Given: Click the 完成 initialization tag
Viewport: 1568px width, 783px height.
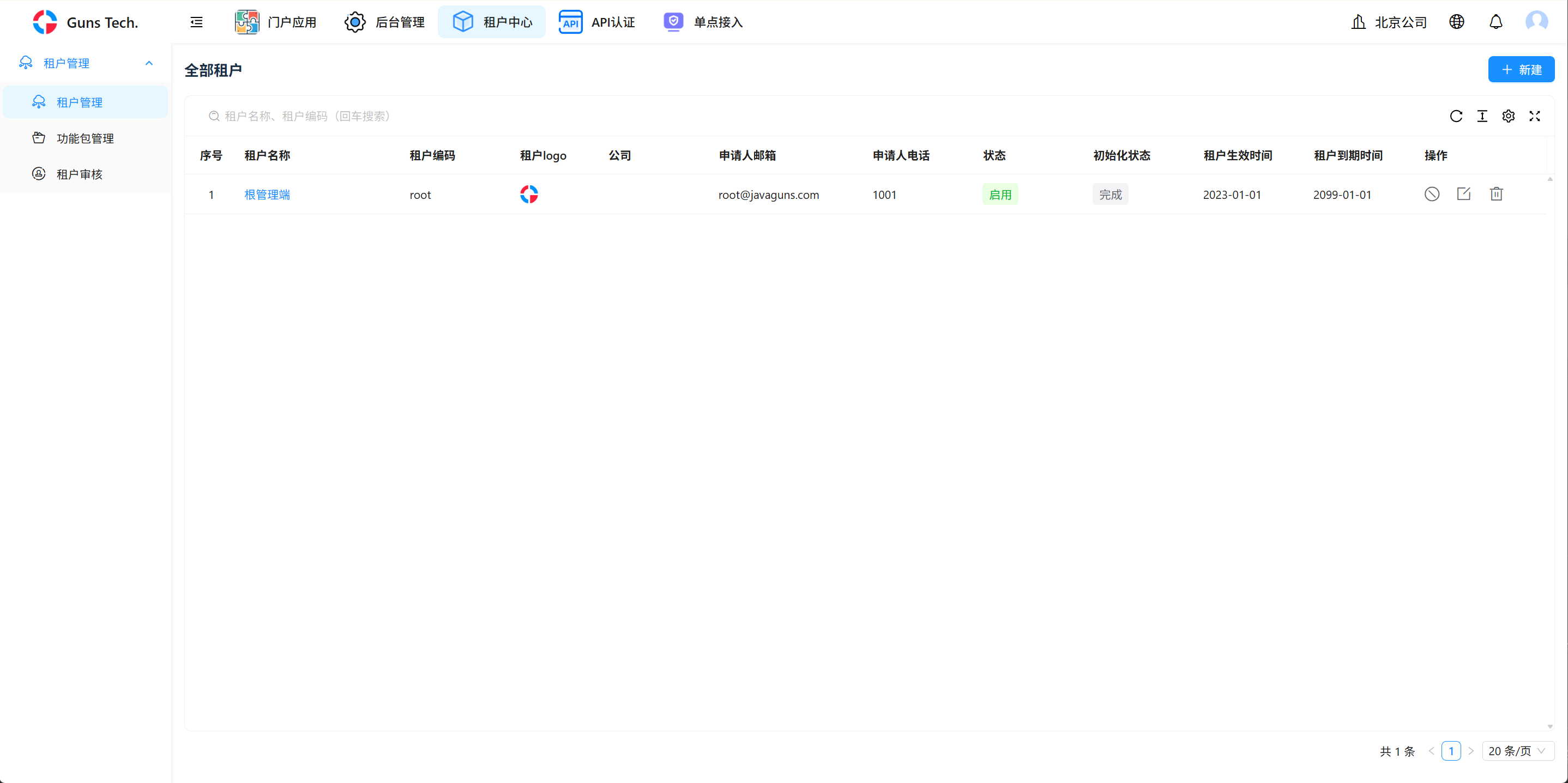Looking at the screenshot, I should click(x=1110, y=195).
